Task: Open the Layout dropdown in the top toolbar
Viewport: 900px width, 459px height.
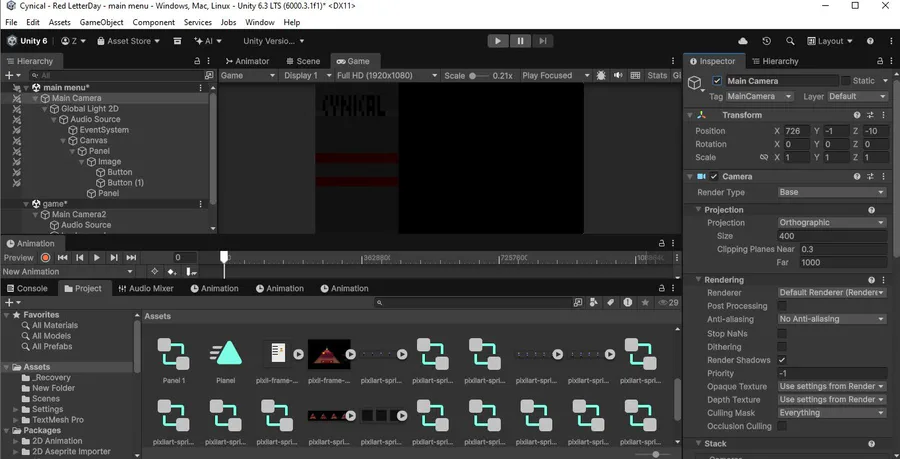Action: 830,41
